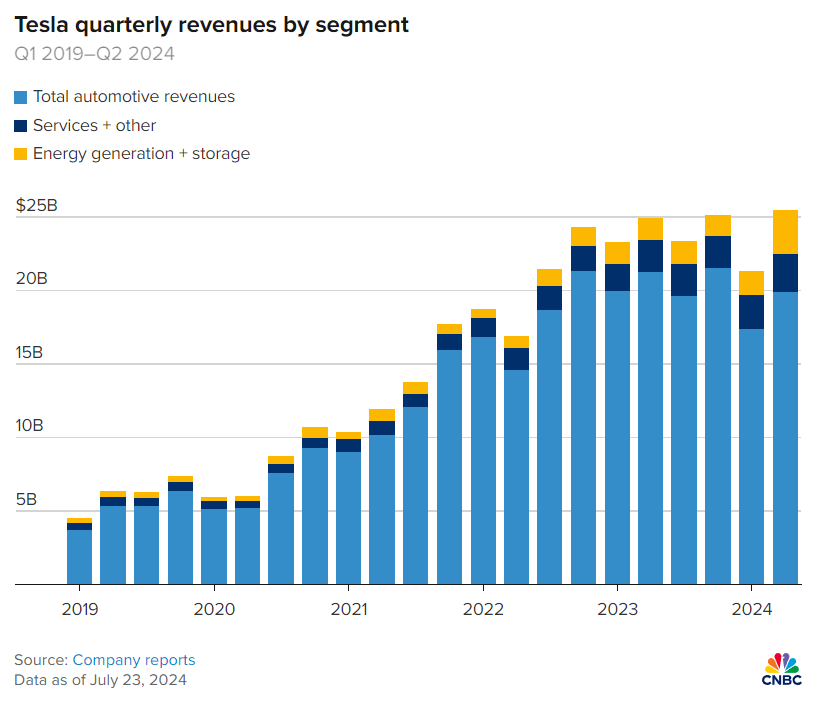Click the 2023 x-axis label
Image resolution: width=819 pixels, height=705 pixels.
pyautogui.click(x=617, y=609)
